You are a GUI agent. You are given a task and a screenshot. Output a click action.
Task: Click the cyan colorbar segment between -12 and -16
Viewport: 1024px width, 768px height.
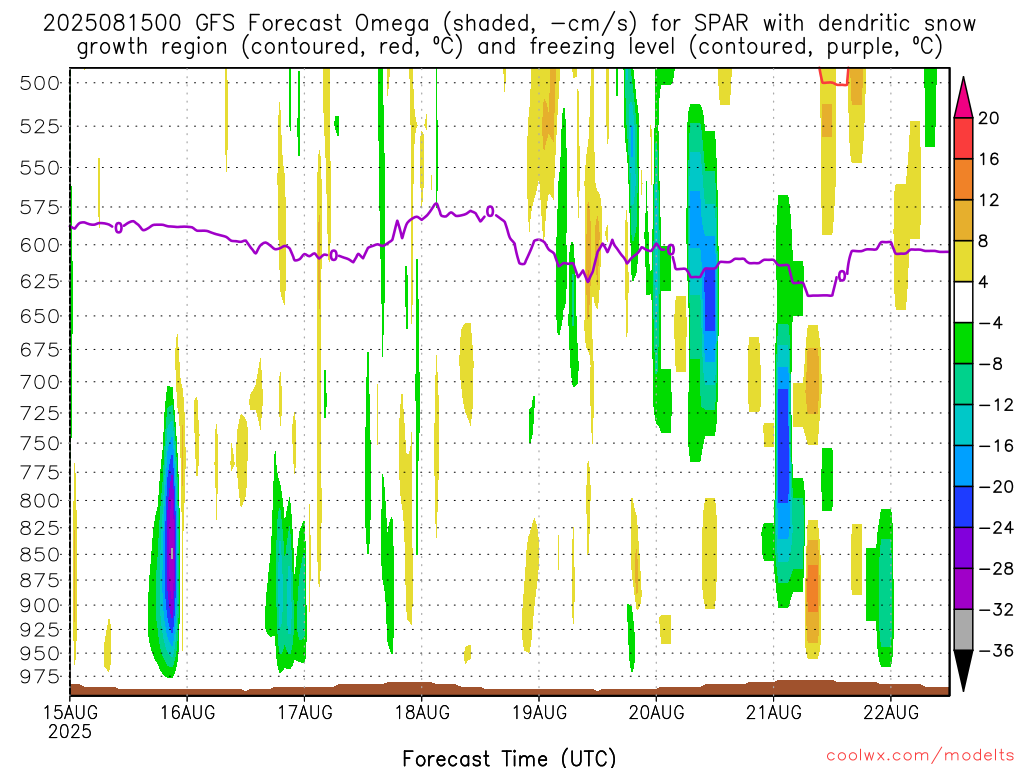[x=963, y=425]
